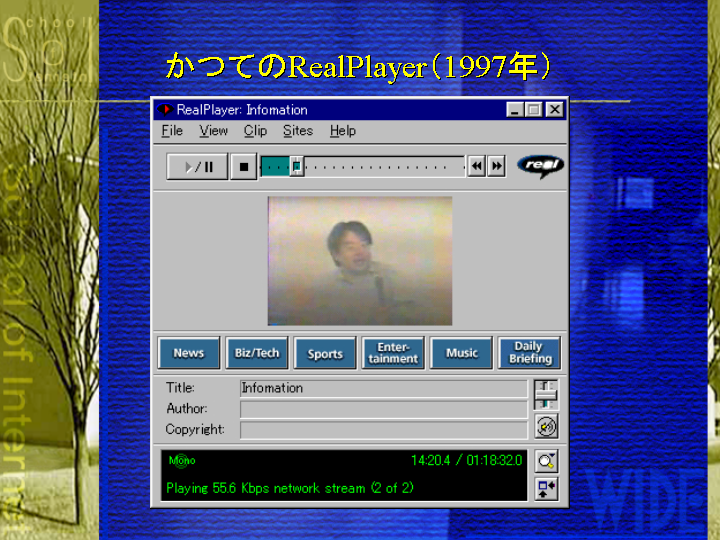Minimize the RealPlayer window
The width and height of the screenshot is (720, 540).
click(x=515, y=110)
